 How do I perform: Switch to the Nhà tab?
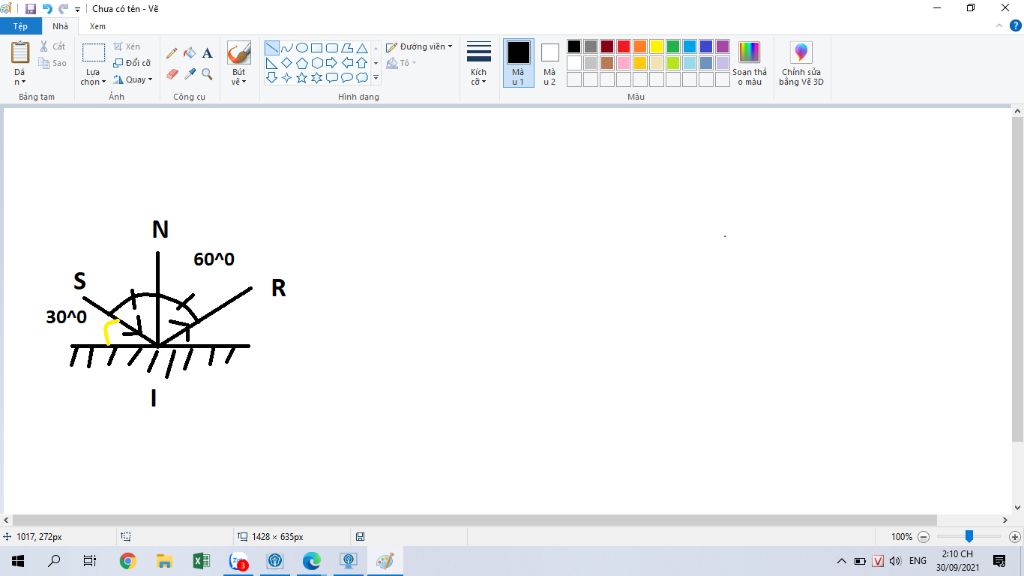click(60, 26)
